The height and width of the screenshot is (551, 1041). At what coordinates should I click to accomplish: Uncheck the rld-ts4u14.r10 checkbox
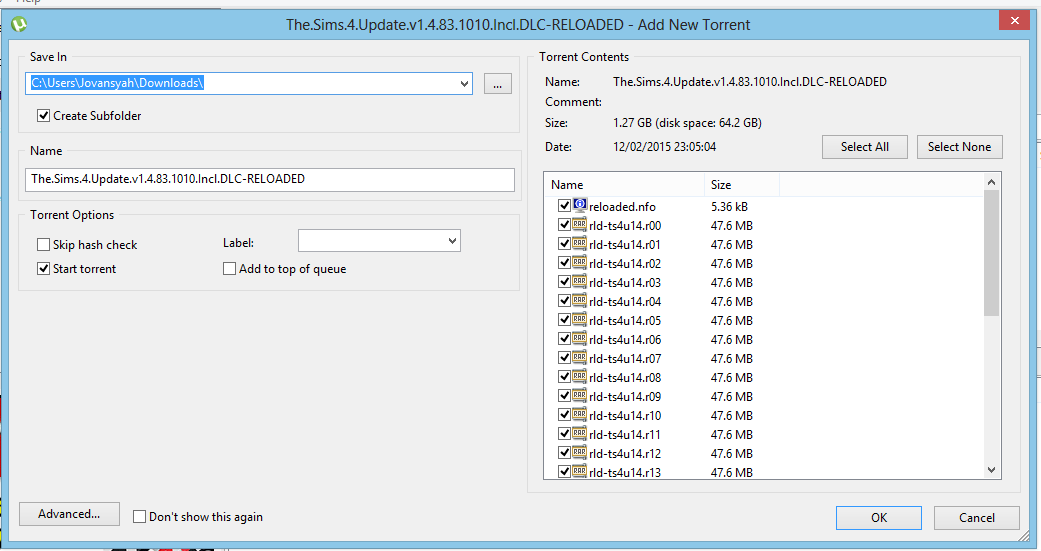pyautogui.click(x=564, y=415)
